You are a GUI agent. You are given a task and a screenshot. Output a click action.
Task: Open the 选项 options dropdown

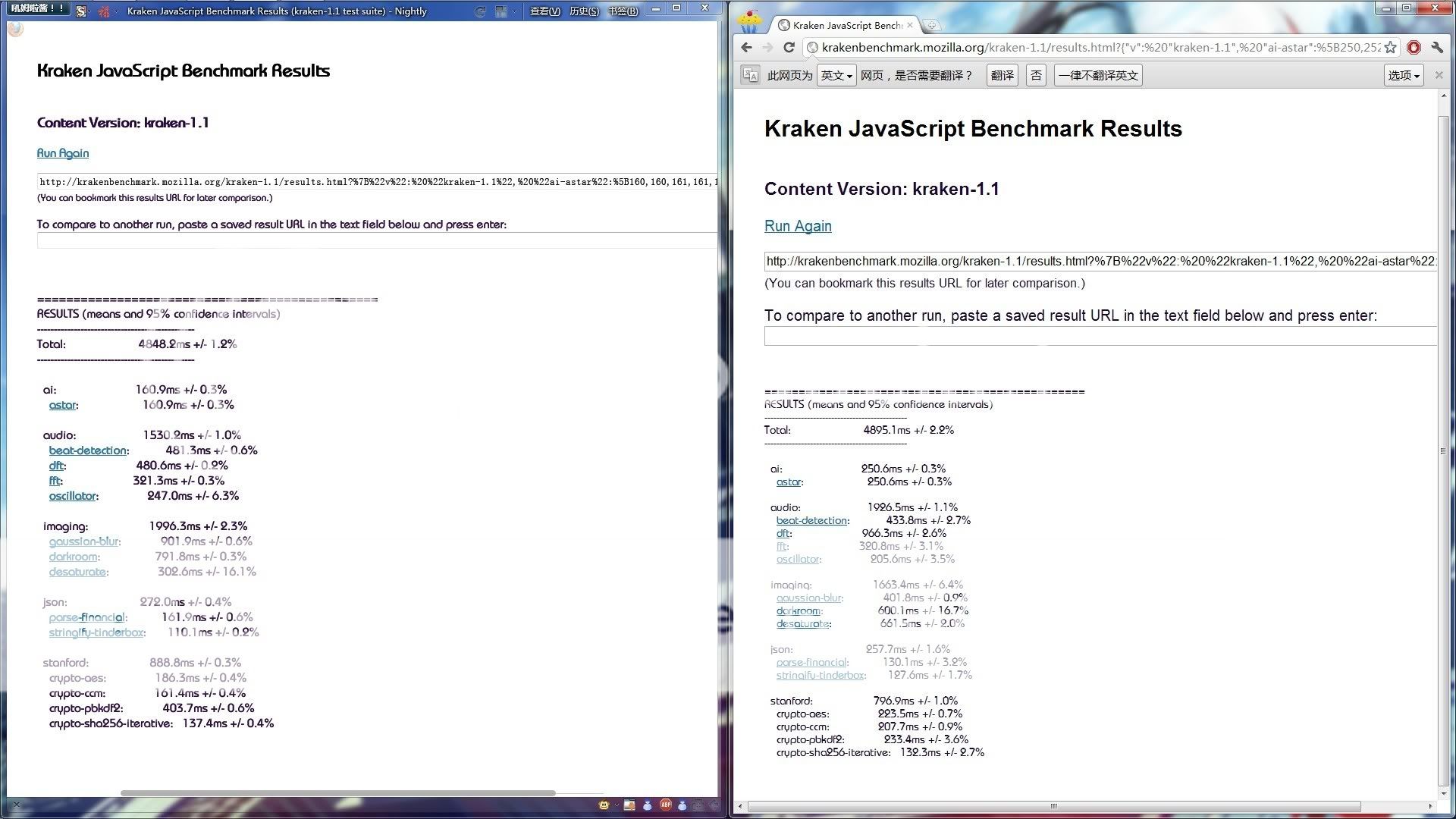[x=1404, y=75]
